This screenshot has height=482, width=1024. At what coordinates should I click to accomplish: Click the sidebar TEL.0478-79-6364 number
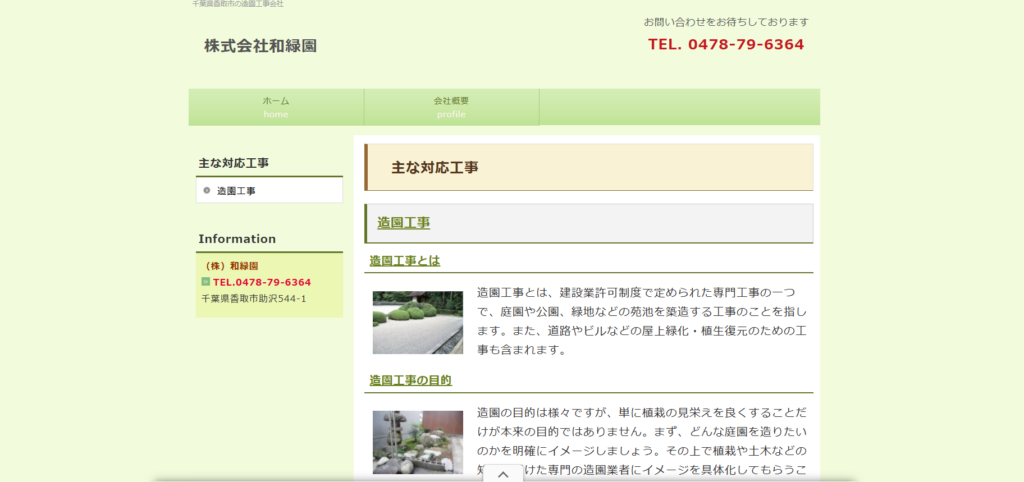[x=261, y=282]
